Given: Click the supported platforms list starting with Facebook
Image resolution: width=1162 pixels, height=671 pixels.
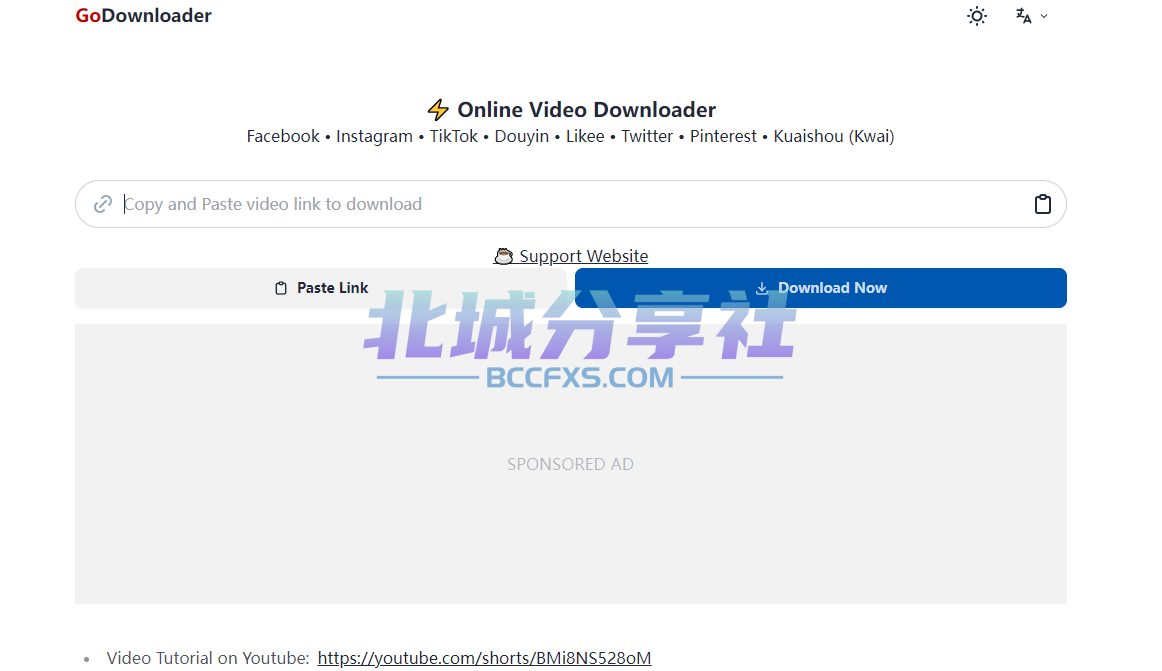Looking at the screenshot, I should click(x=570, y=136).
